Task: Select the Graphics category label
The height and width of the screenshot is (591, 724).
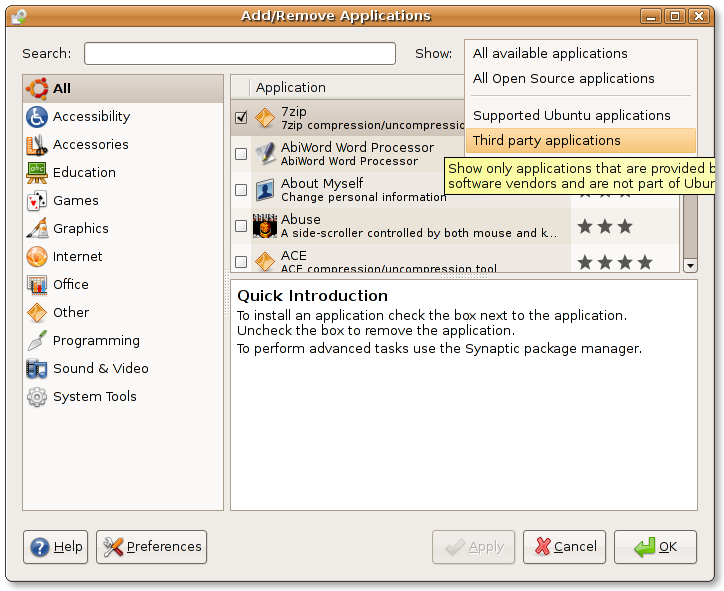Action: point(81,229)
